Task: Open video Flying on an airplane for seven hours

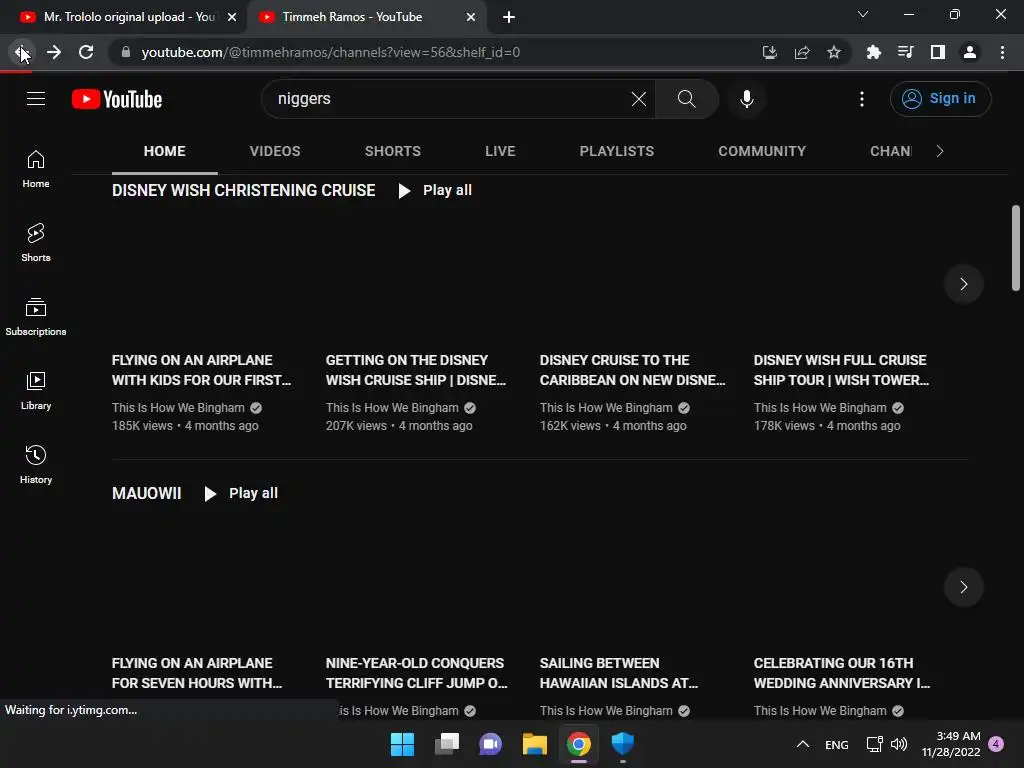Action: coord(197,673)
